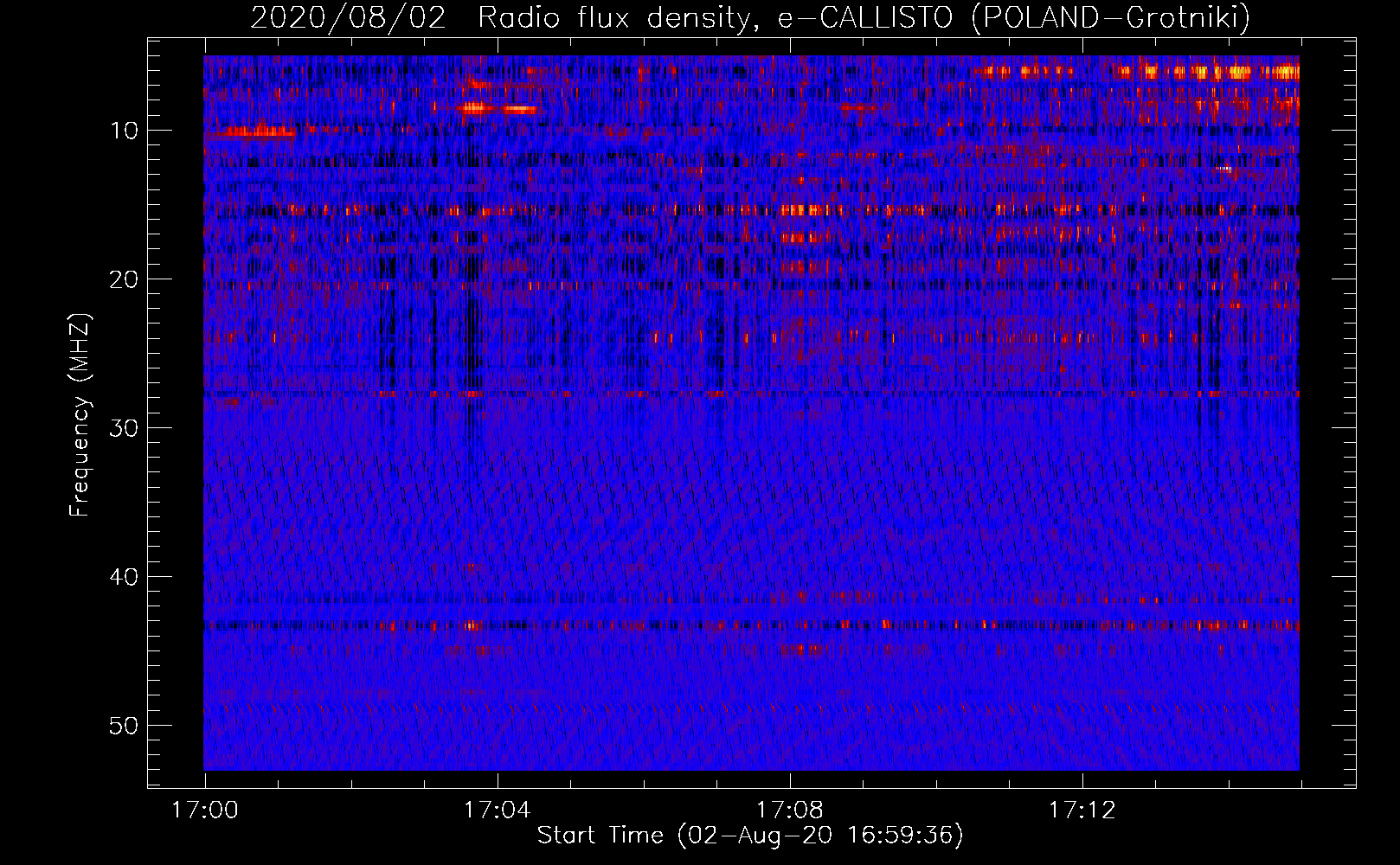Click the '10' frequency axis label
The width and height of the screenshot is (1400, 865).
(125, 131)
